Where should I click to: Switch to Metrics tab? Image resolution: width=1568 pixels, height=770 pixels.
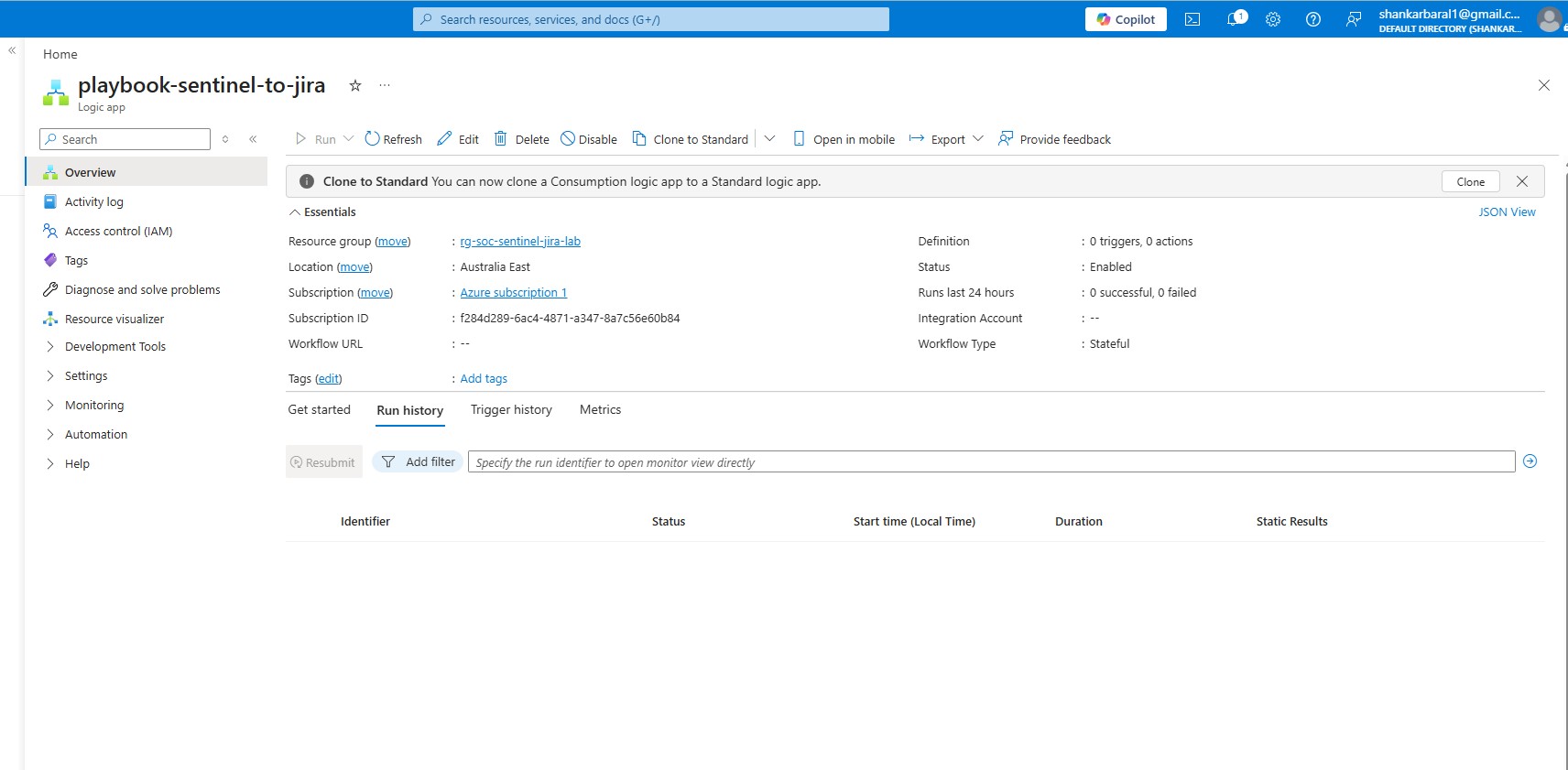pos(600,410)
